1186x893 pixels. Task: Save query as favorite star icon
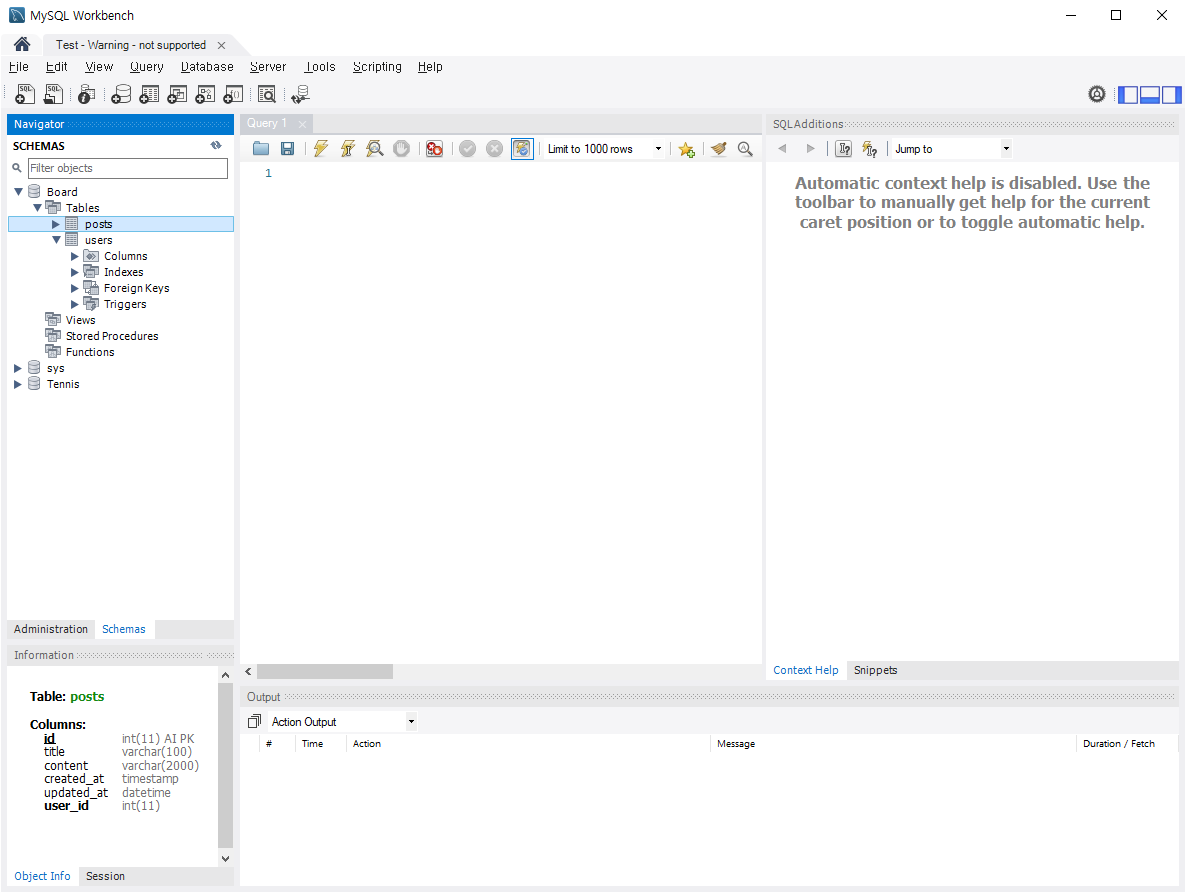(x=686, y=149)
